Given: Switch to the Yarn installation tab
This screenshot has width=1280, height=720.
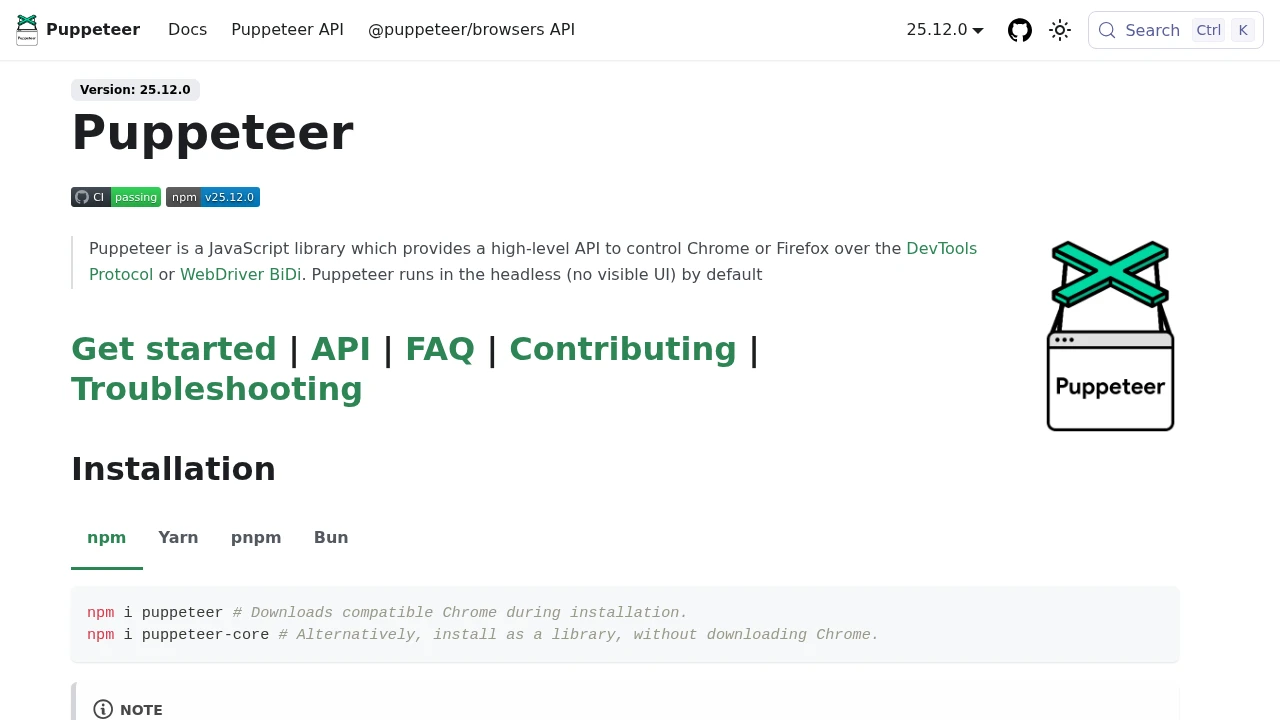Looking at the screenshot, I should tap(178, 538).
